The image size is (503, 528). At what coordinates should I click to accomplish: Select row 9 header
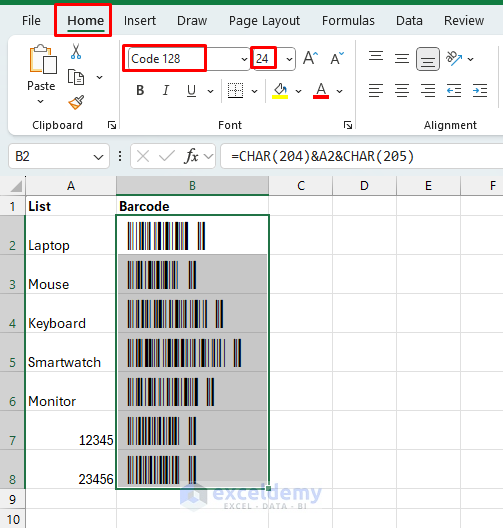click(x=12, y=499)
